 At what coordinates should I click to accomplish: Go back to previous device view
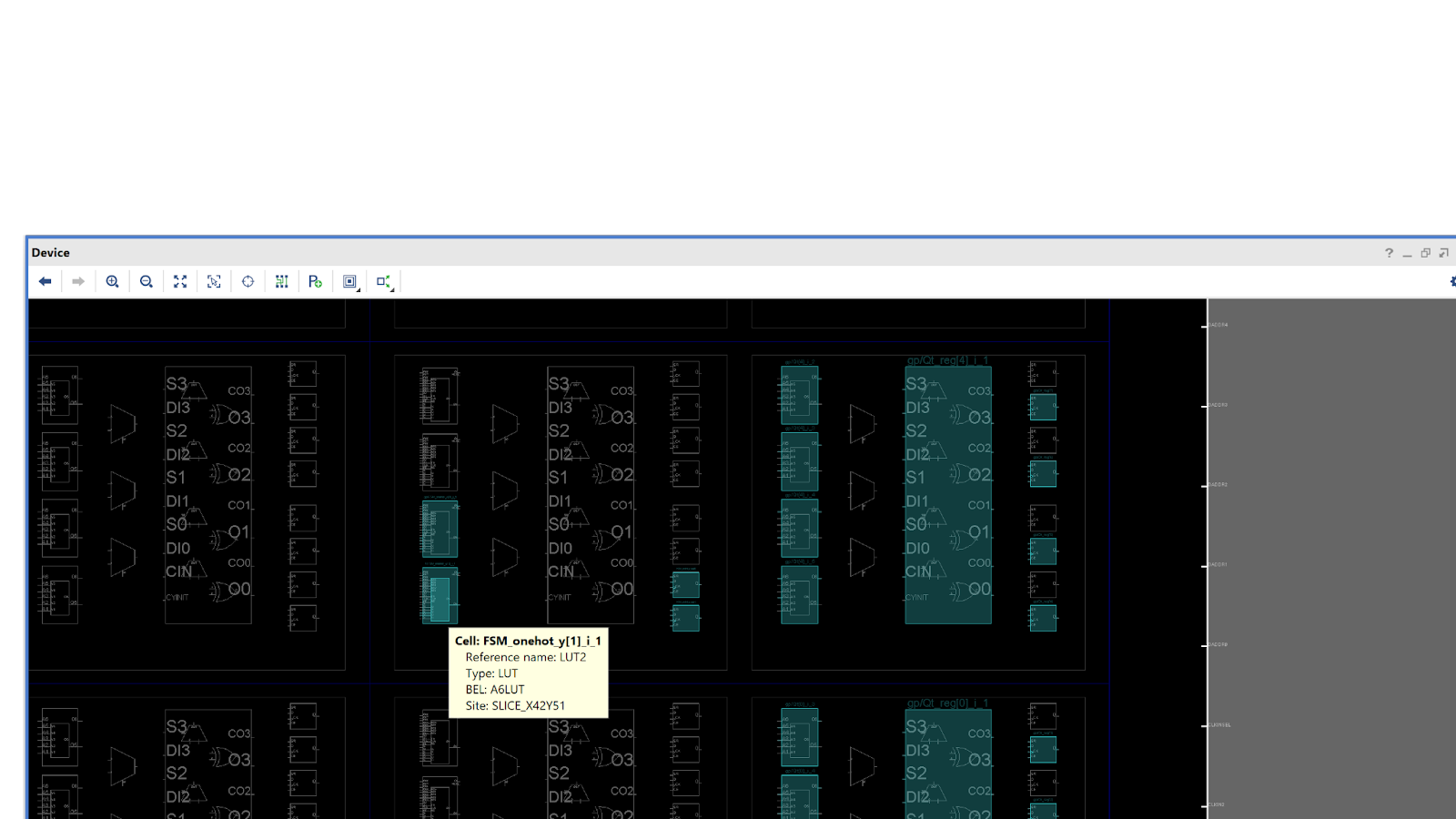coord(45,281)
